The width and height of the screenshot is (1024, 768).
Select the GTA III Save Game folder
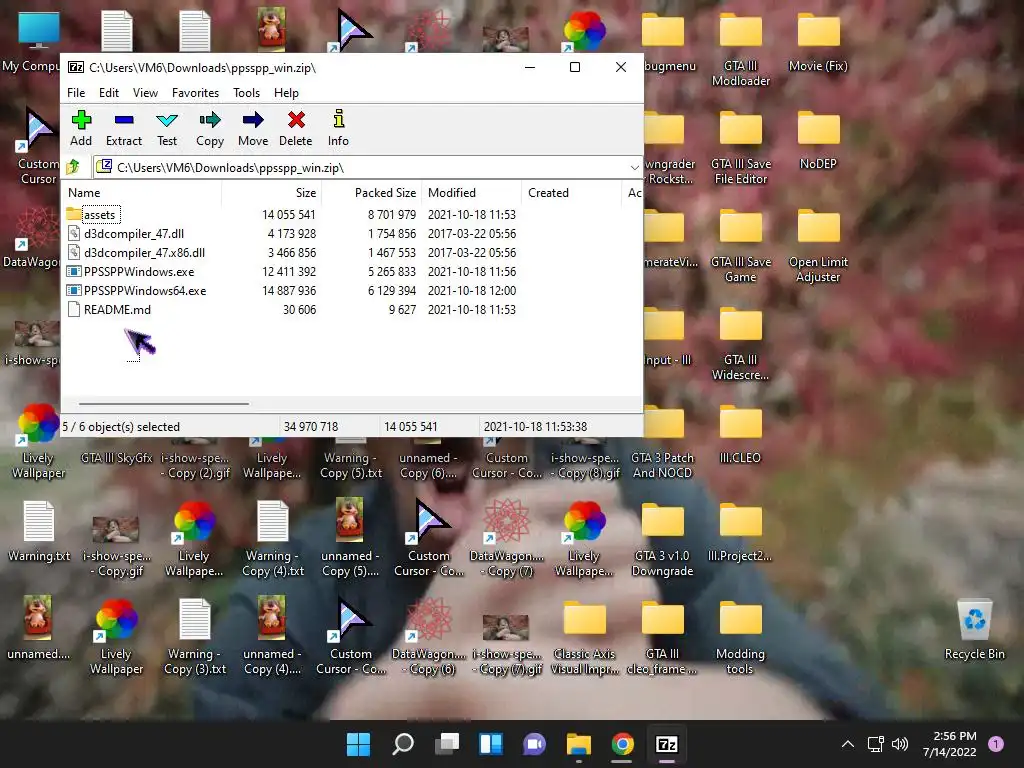tap(741, 246)
